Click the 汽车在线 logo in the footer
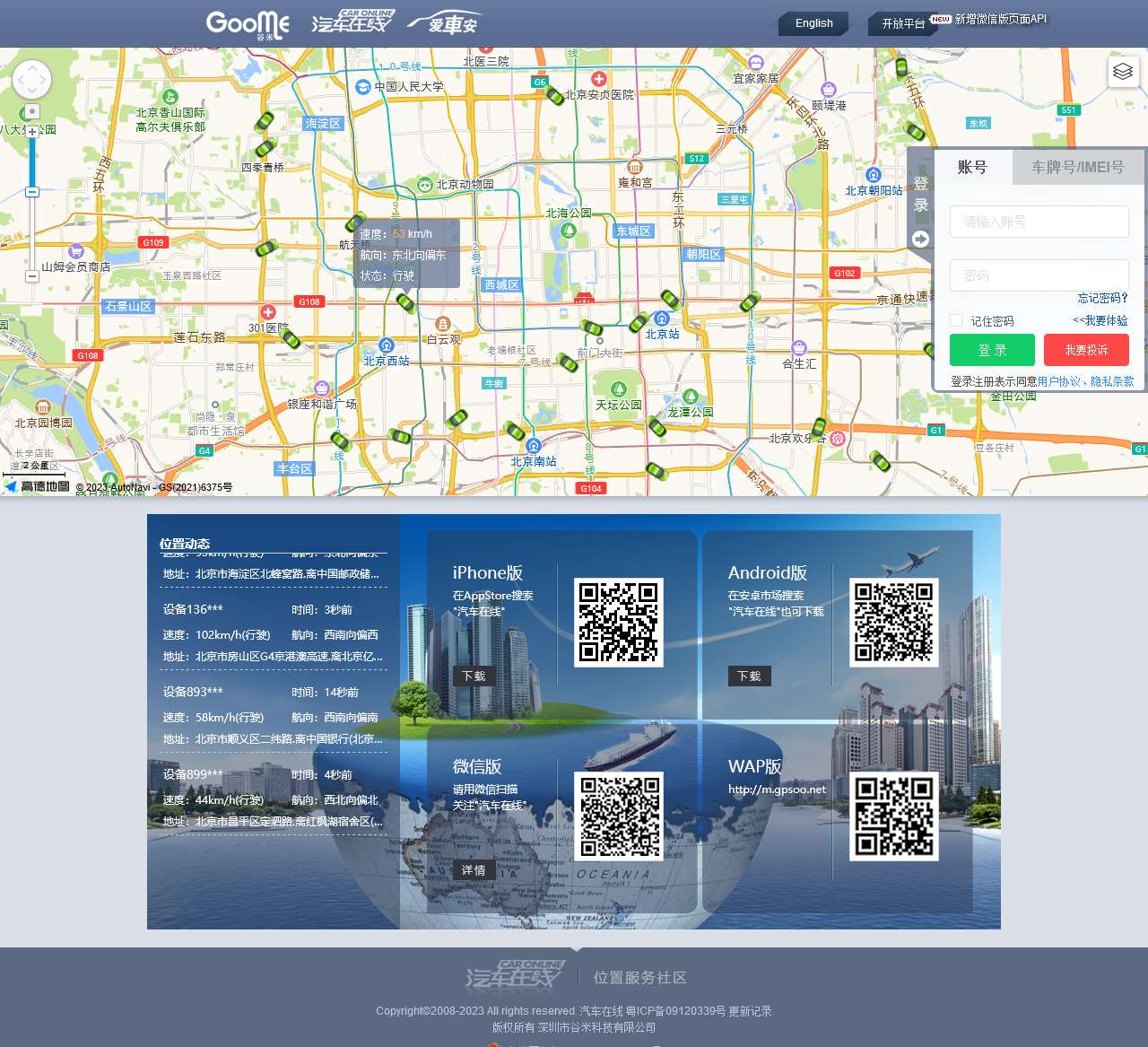Image resolution: width=1148 pixels, height=1047 pixels. coord(516,974)
